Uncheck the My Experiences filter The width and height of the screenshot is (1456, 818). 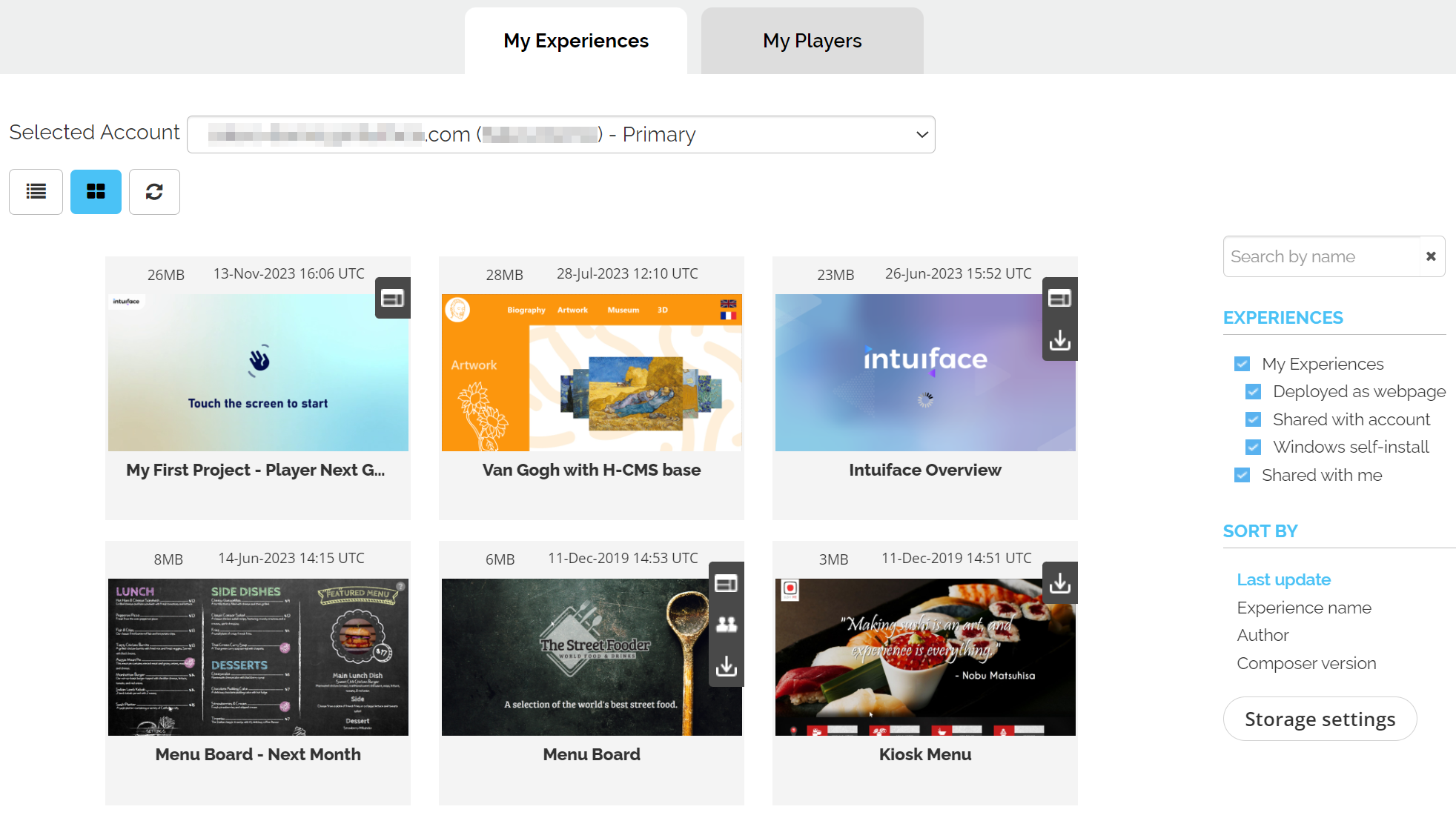tap(1242, 364)
